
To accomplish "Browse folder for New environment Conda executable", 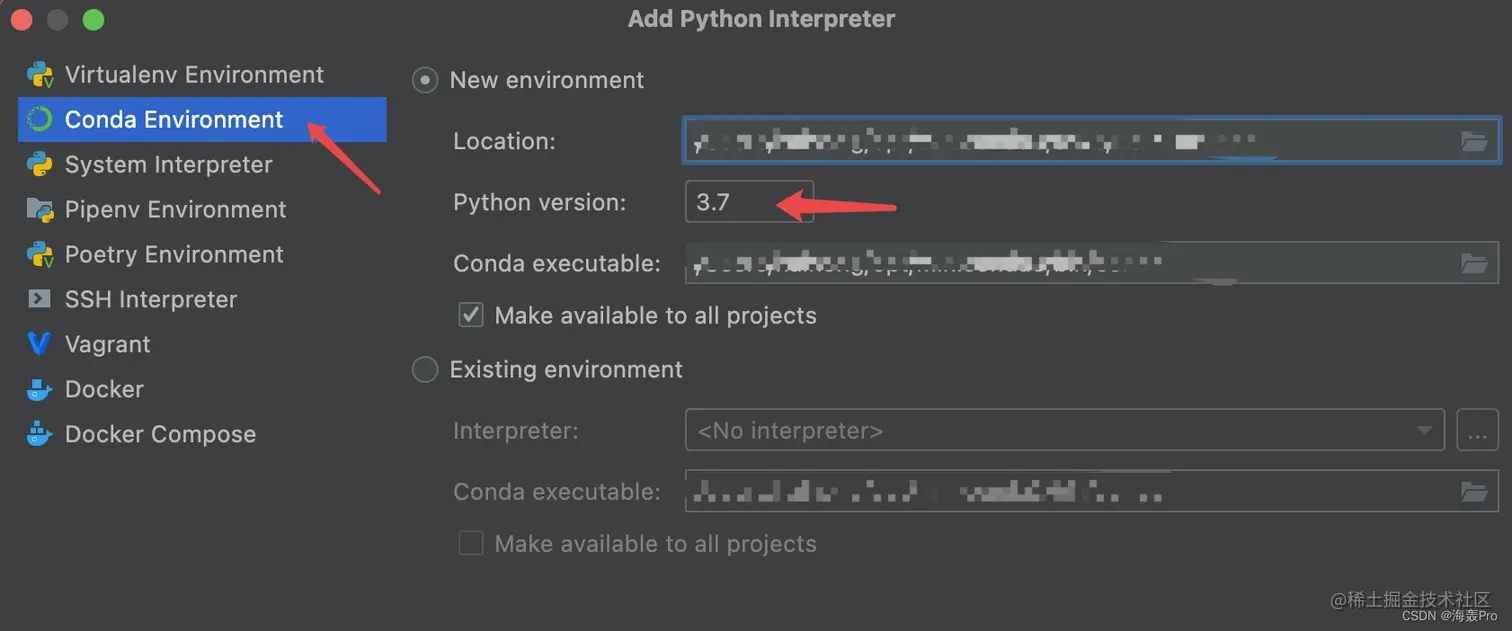I will pos(1473,263).
